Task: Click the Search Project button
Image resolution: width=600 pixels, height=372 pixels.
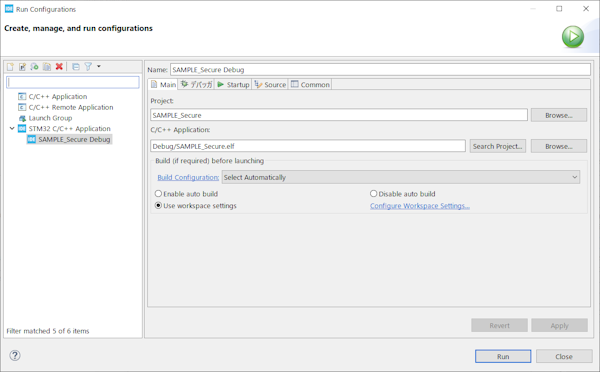Action: [x=497, y=146]
